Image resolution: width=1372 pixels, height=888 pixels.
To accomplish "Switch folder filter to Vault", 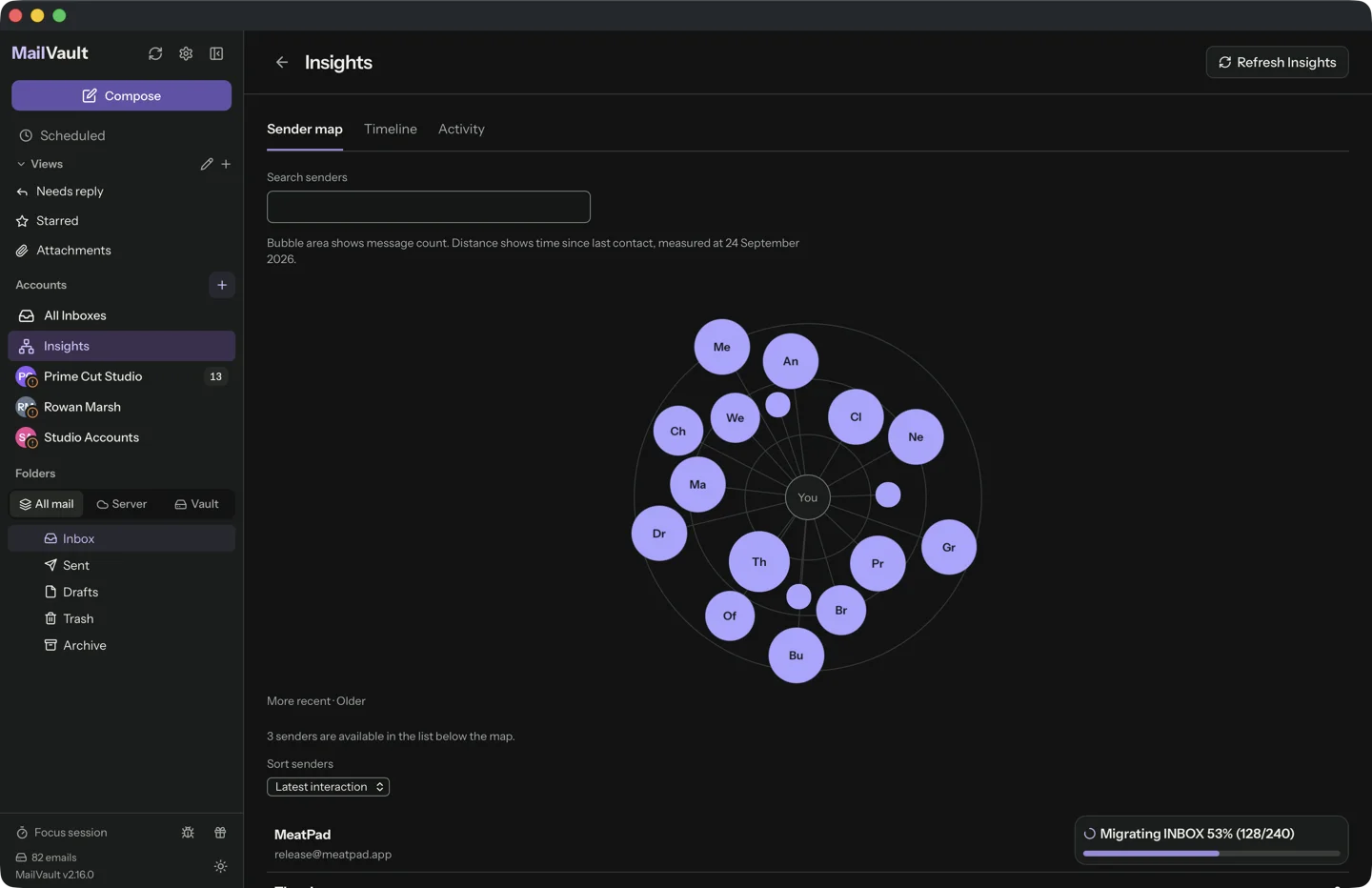I will (x=196, y=504).
